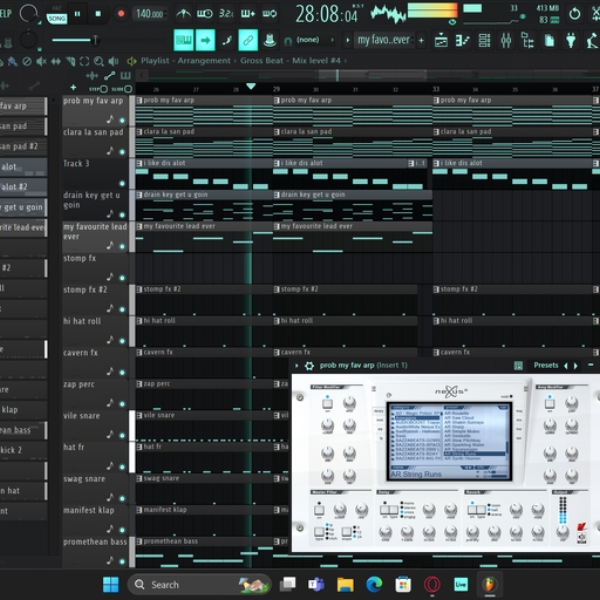This screenshot has height=600, width=600.
Task: Open the plugin window options arrow menu
Action: click(x=297, y=366)
